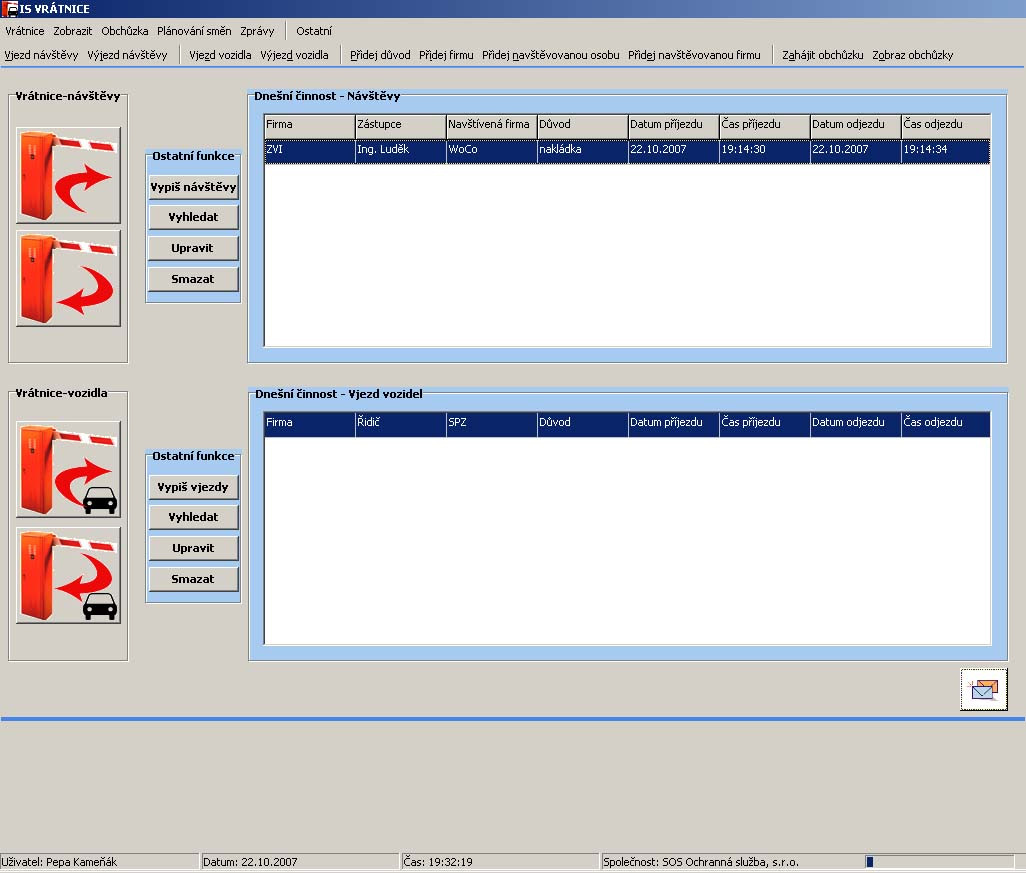Select Výjezd vozidla toolbar item
The width and height of the screenshot is (1026, 873).
pyautogui.click(x=294, y=55)
